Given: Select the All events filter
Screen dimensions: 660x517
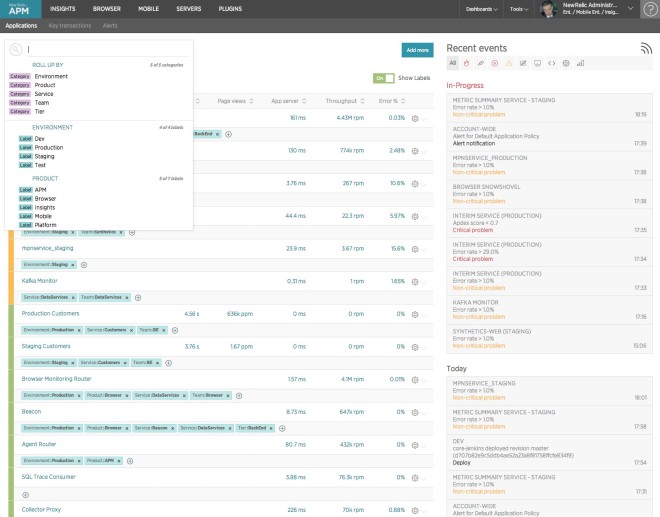Looking at the screenshot, I should [452, 64].
